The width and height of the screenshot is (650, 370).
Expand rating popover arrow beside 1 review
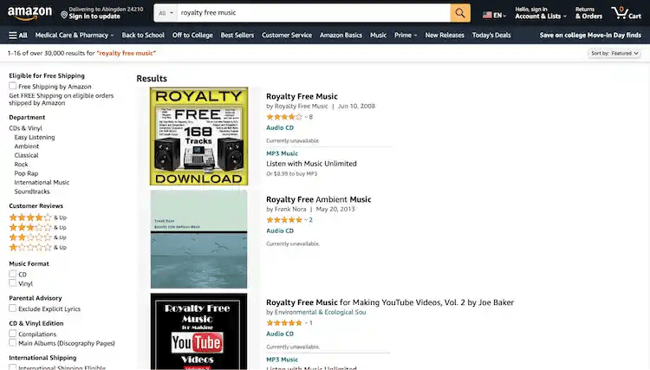click(306, 323)
